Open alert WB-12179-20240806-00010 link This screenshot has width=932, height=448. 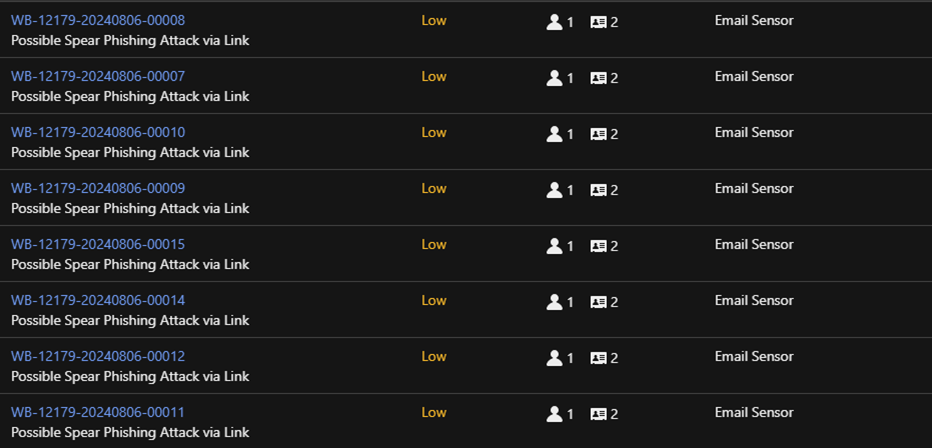pyautogui.click(x=98, y=132)
